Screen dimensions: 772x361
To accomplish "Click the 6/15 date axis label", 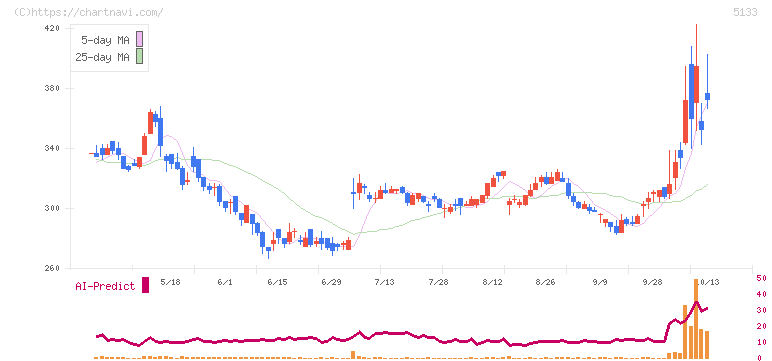I will 277,282.
